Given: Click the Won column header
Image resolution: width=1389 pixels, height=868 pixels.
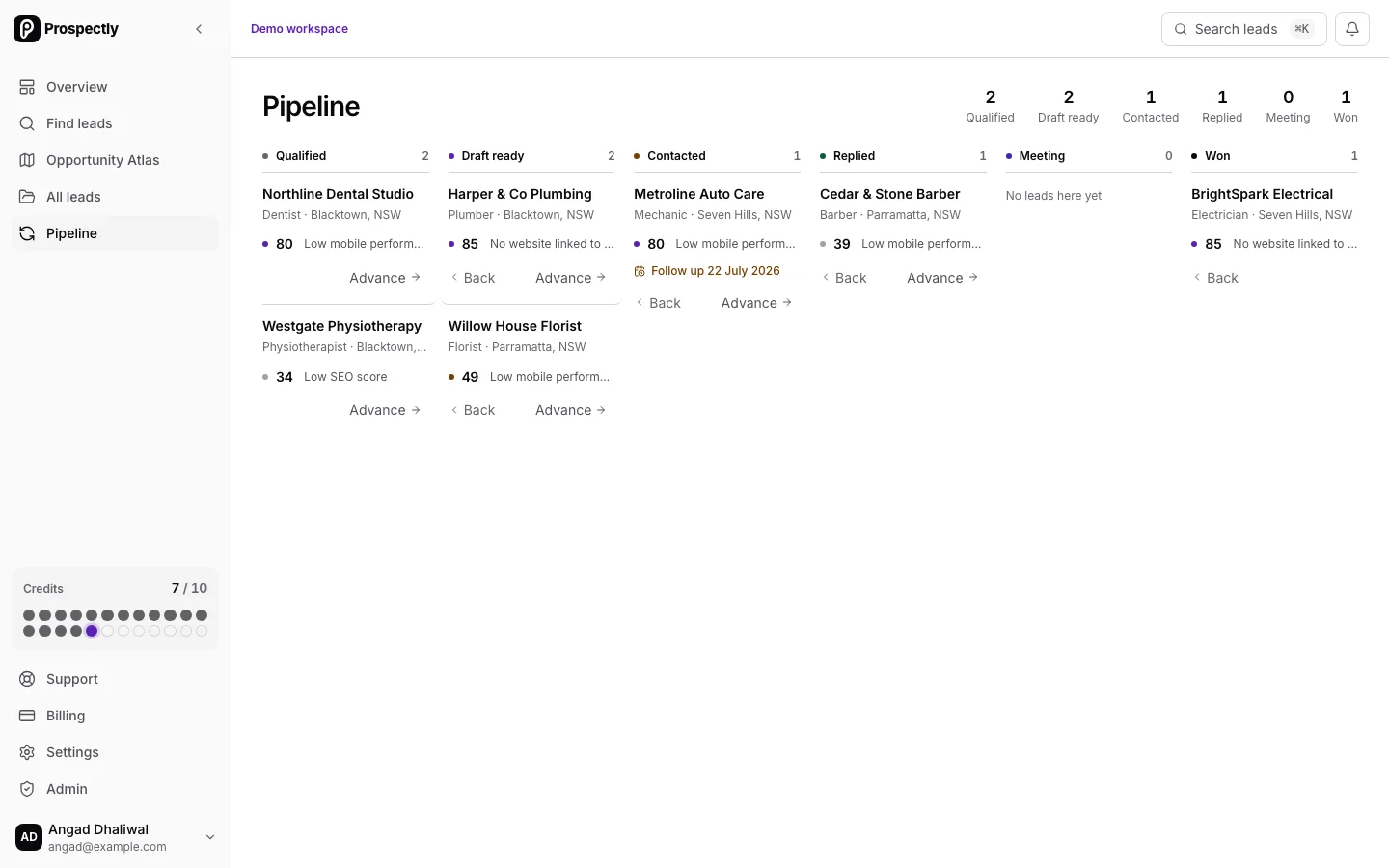Looking at the screenshot, I should [x=1274, y=156].
